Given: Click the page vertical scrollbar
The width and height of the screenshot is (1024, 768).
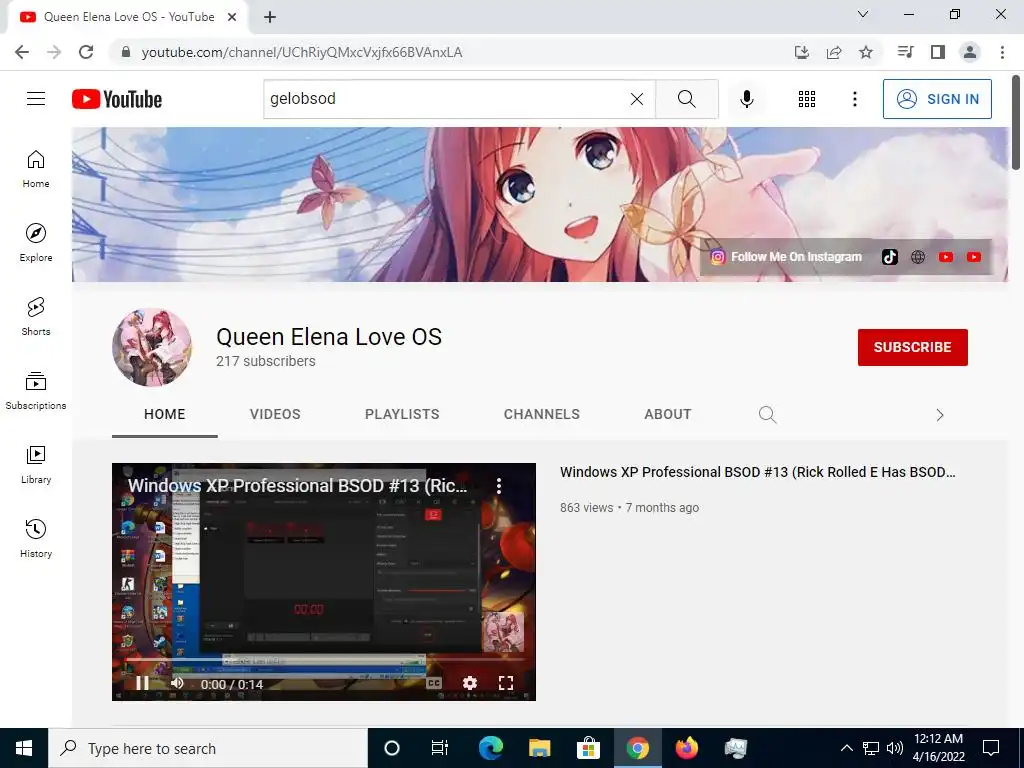Looking at the screenshot, I should pos(1016,121).
